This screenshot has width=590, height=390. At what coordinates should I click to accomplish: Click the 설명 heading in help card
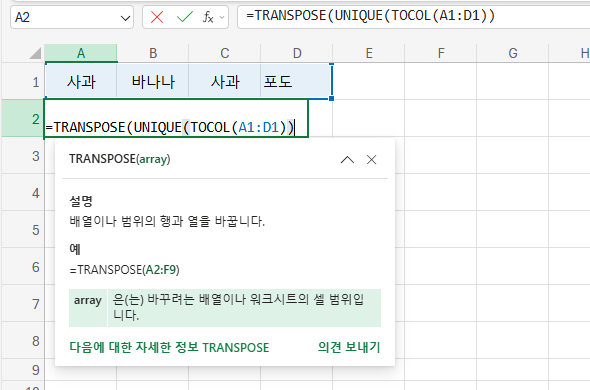pyautogui.click(x=81, y=201)
